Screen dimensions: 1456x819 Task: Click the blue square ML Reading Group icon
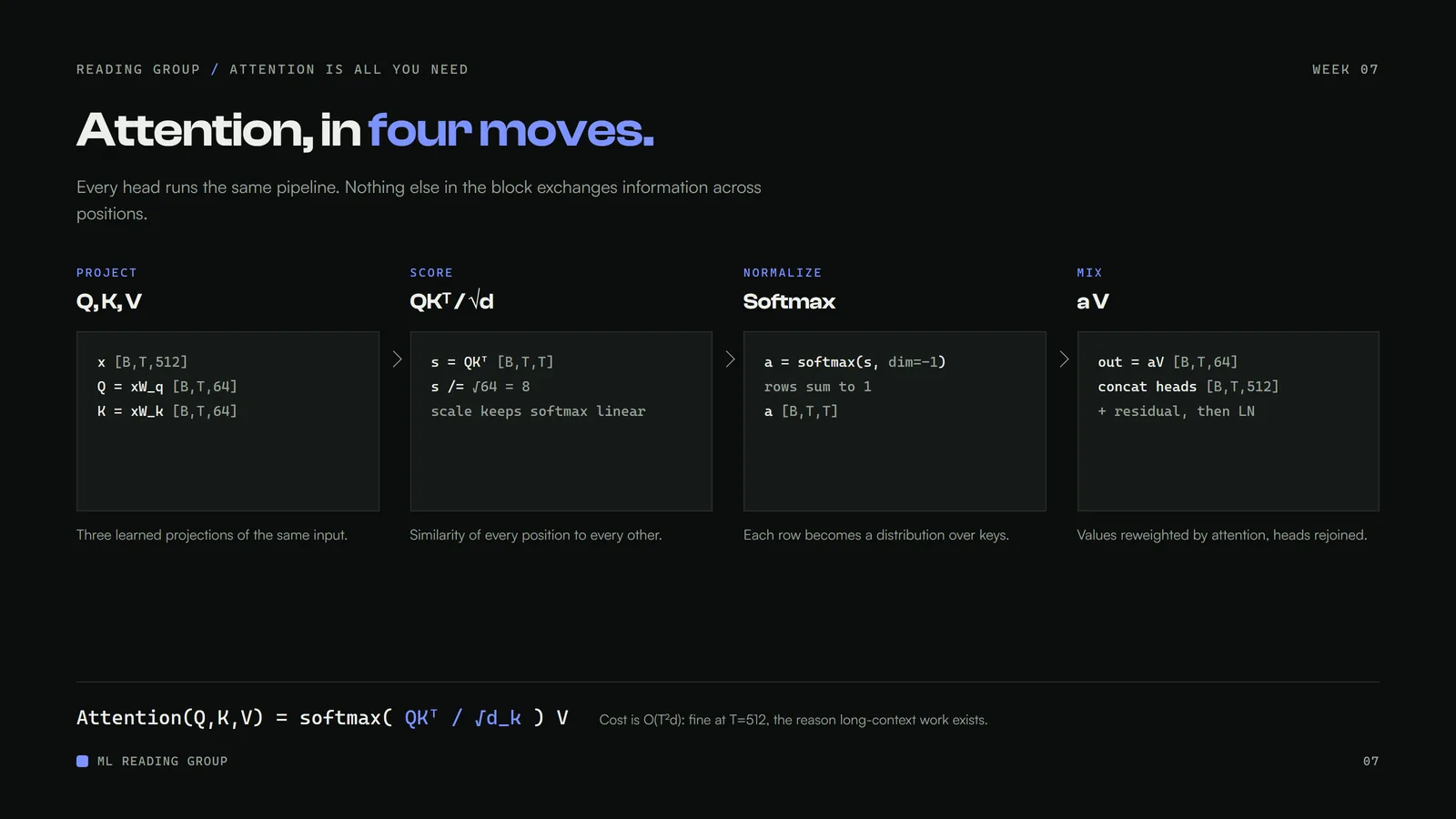pyautogui.click(x=82, y=761)
